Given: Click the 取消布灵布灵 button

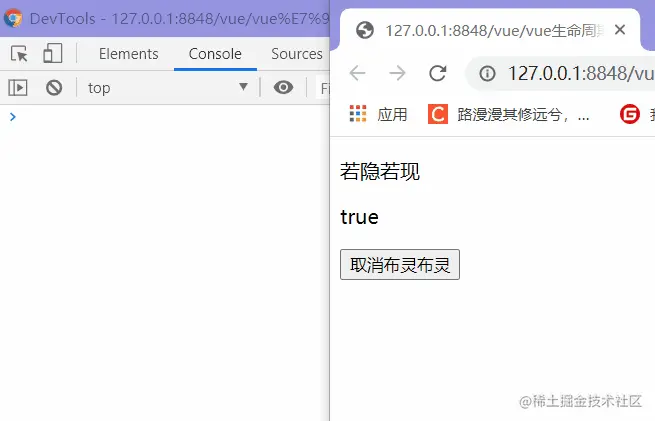Looking at the screenshot, I should [x=400, y=264].
